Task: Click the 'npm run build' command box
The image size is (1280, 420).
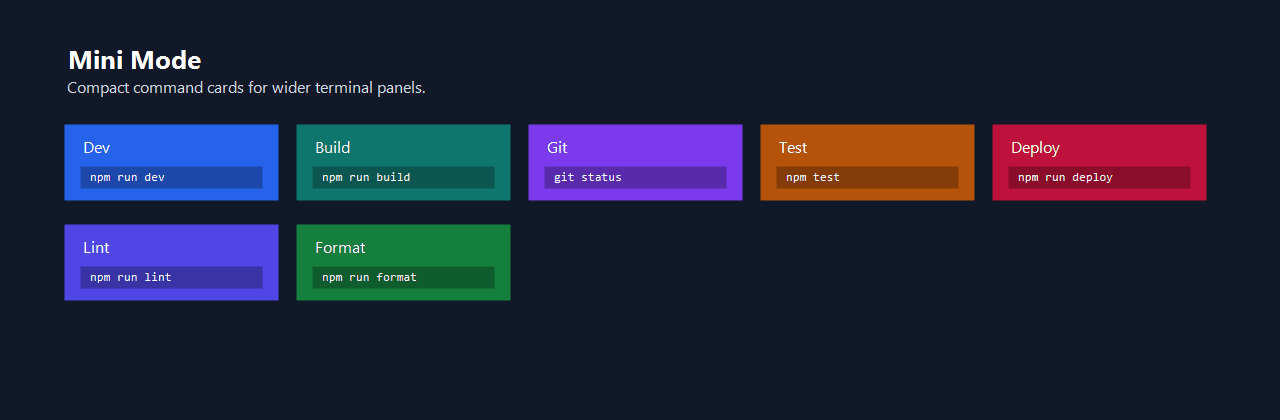Action: coord(403,177)
